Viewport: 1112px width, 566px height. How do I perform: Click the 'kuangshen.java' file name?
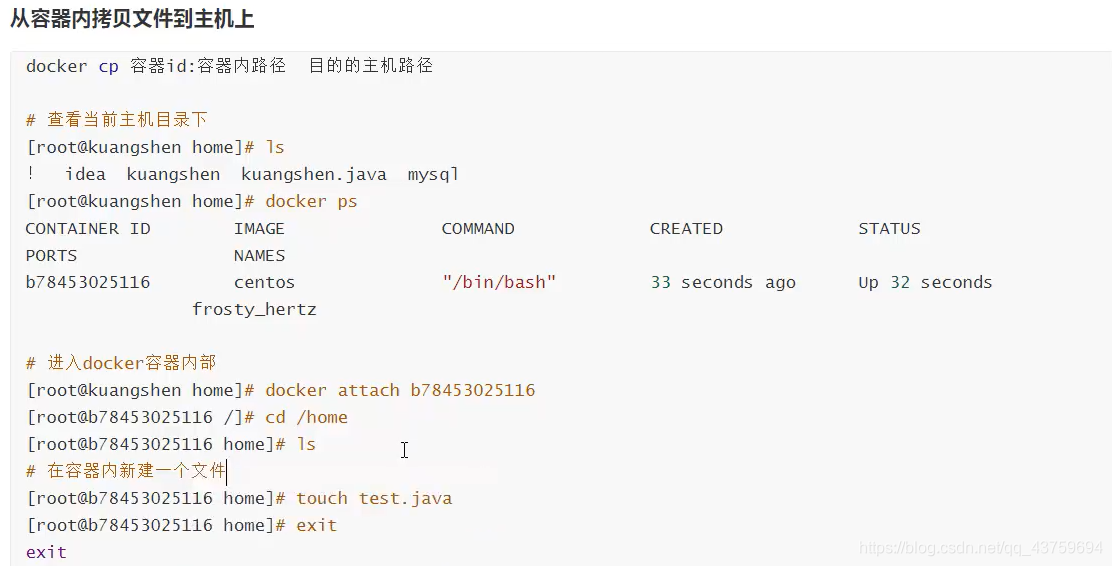pos(313,174)
